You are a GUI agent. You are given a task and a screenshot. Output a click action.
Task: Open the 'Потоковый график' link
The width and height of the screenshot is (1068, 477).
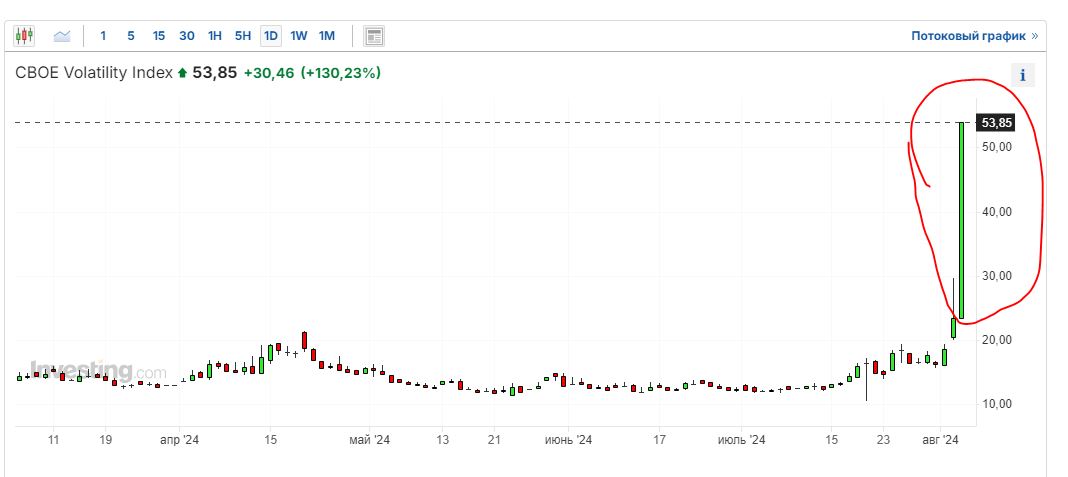[x=968, y=36]
